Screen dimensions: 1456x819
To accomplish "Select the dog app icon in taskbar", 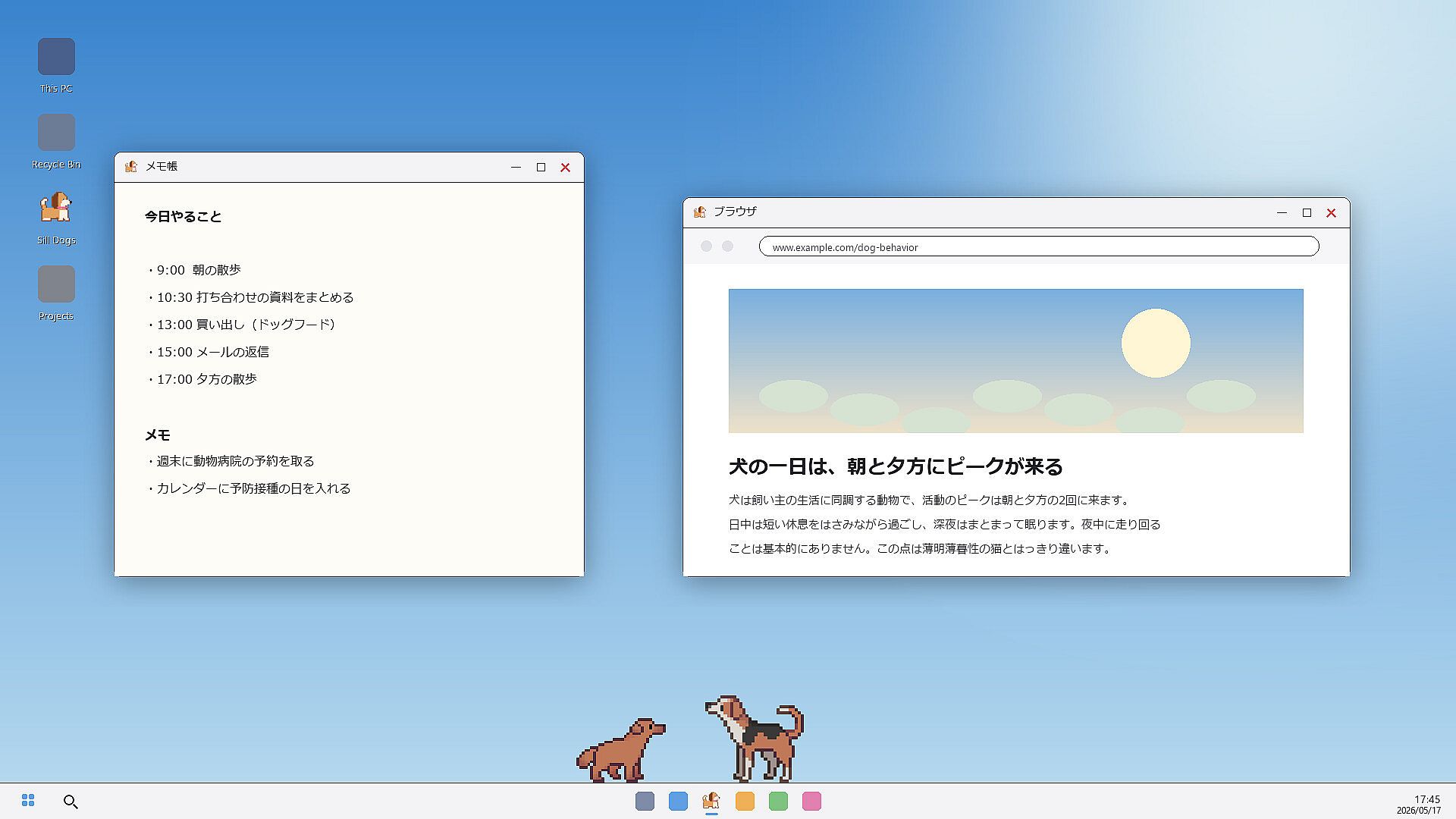I will 711,801.
